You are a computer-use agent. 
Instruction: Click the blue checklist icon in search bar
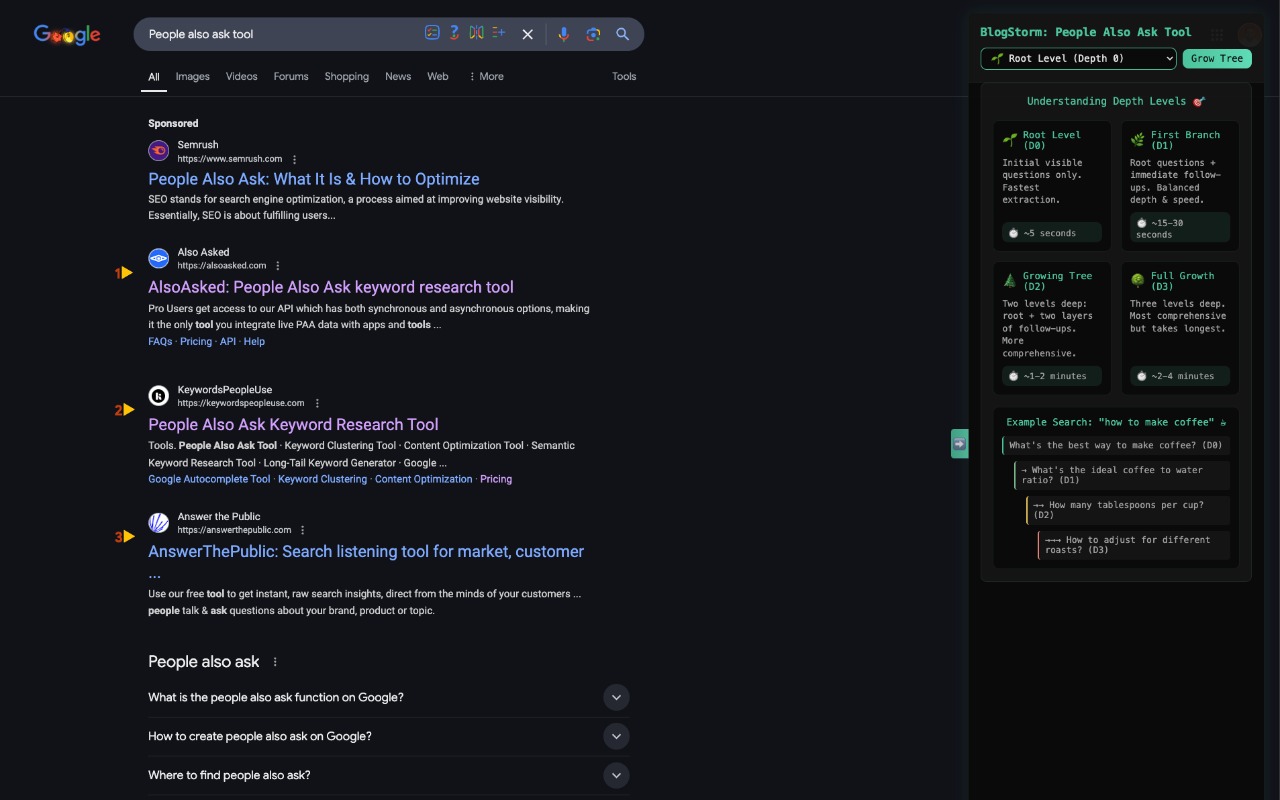coord(432,33)
